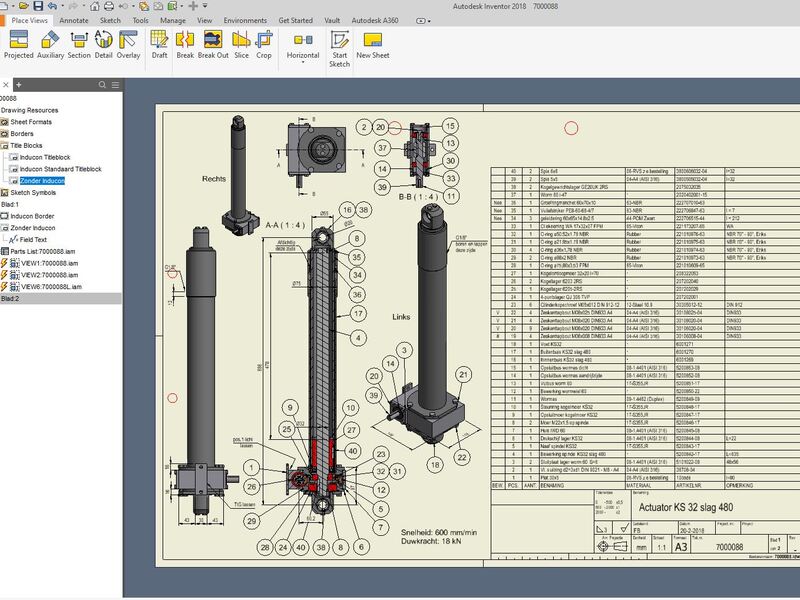
Task: Select Inducon Standaard Titleblock item
Action: (x=61, y=169)
